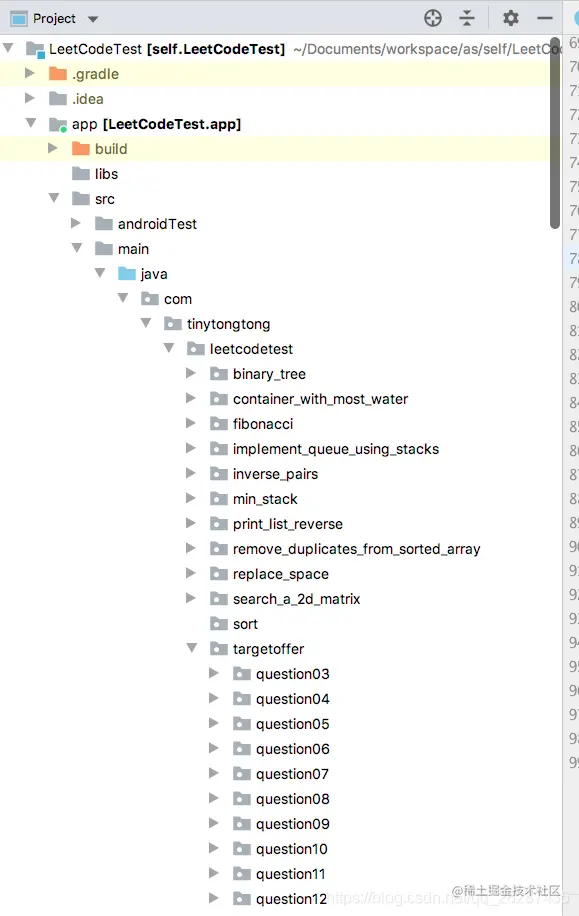Open the Project panel settings gear
Screen dimensions: 579x916
pos(511,19)
